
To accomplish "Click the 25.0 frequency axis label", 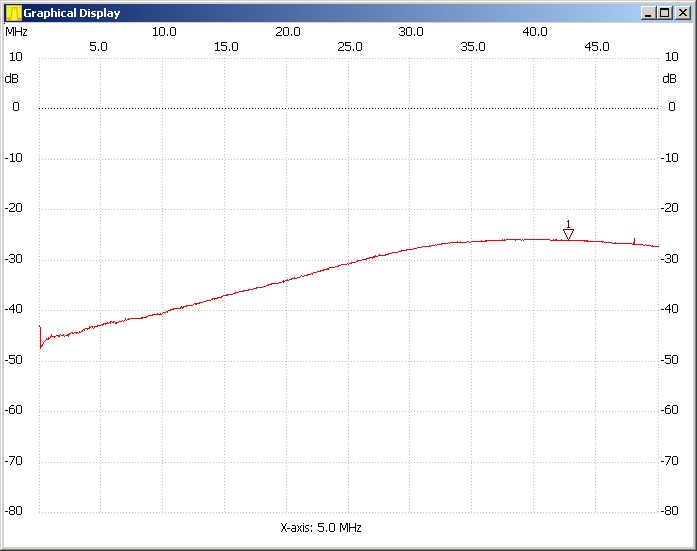I will (349, 46).
